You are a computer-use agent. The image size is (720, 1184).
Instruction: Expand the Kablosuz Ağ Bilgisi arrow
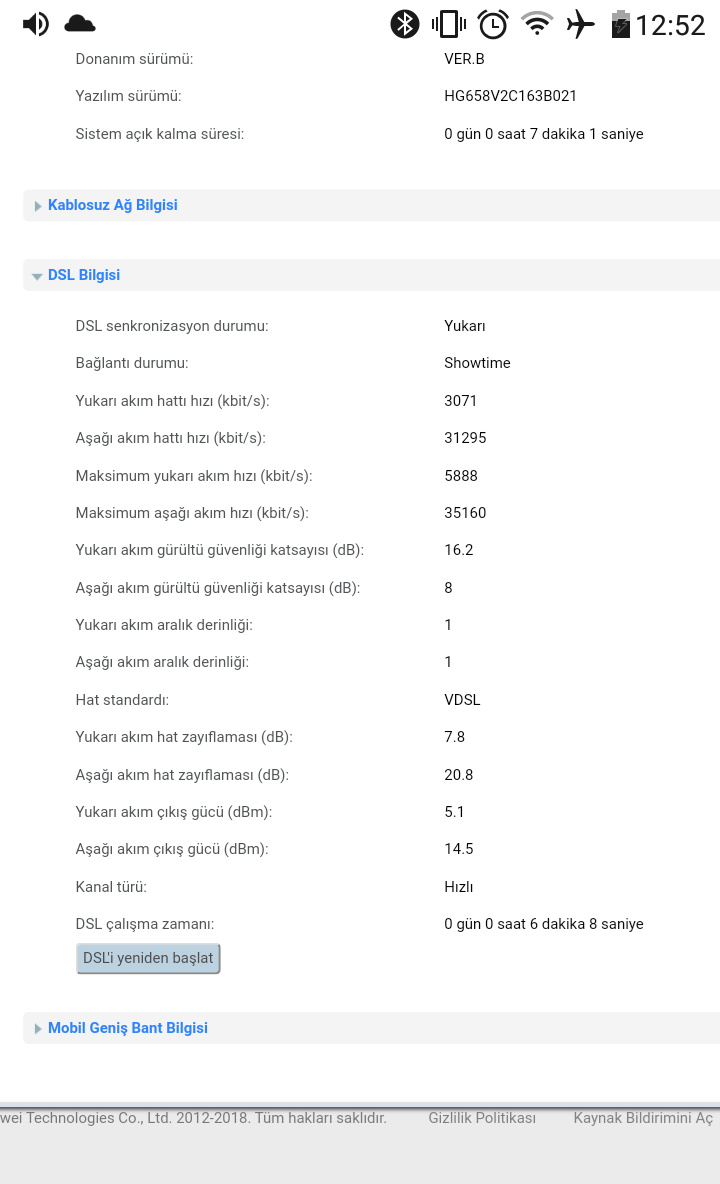click(38, 206)
